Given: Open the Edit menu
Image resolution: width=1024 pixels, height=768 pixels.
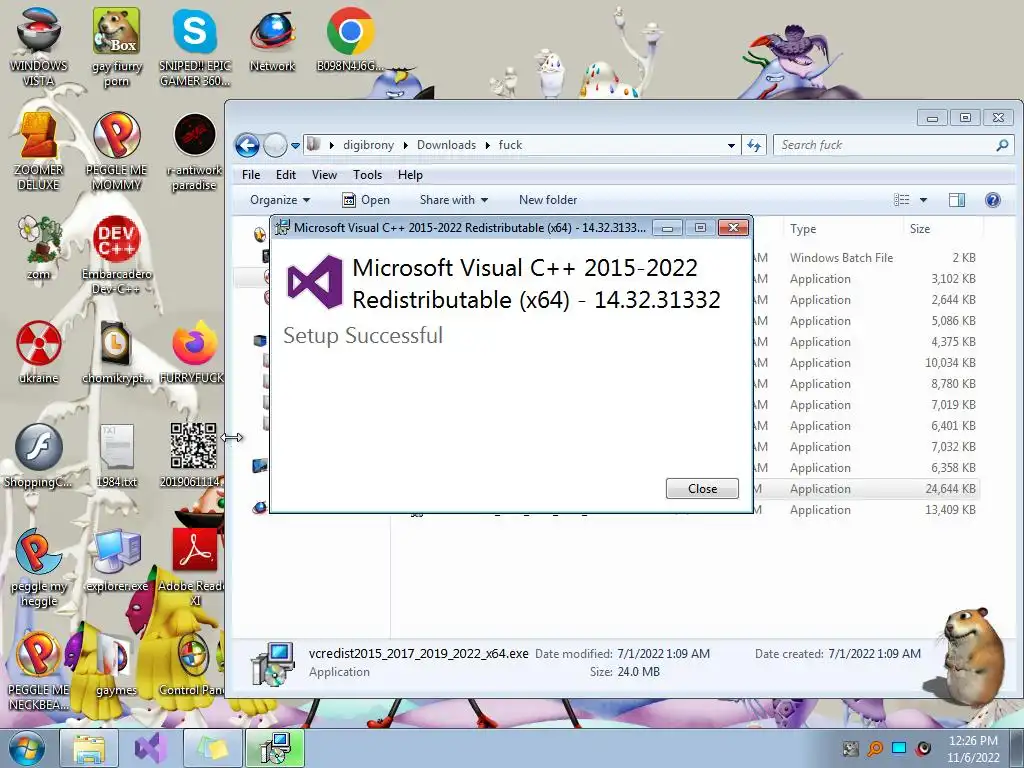Looking at the screenshot, I should click(x=285, y=175).
